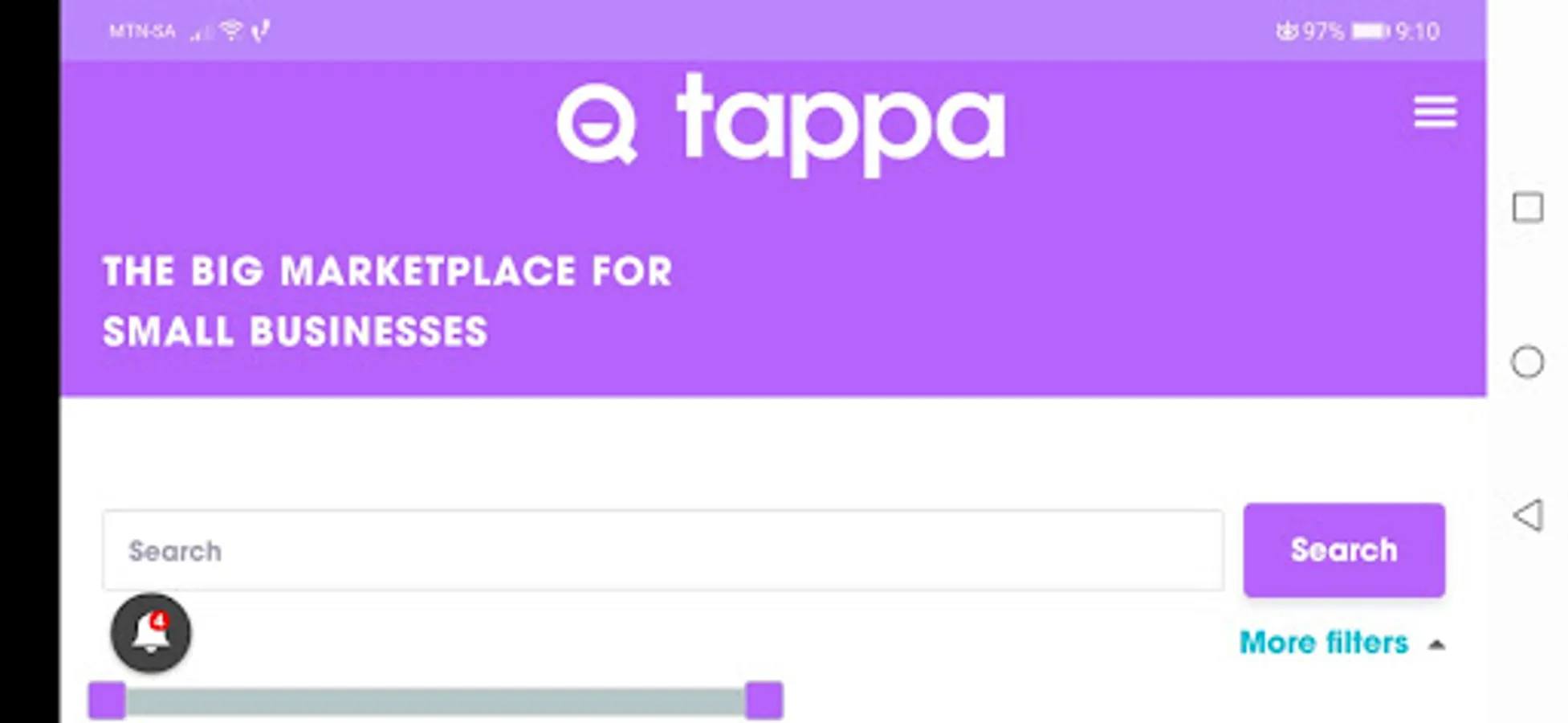Viewport: 1568px width, 723px height.
Task: Open the hamburger menu
Action: point(1435,112)
